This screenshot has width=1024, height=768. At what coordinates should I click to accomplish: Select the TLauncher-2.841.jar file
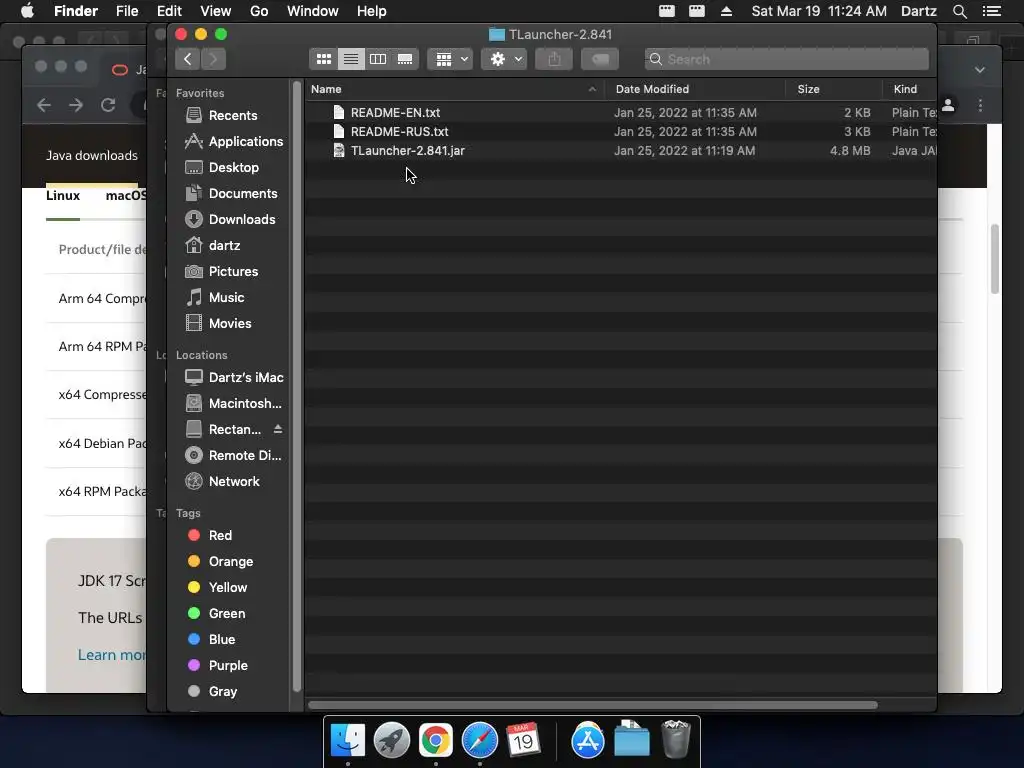[x=621, y=150]
